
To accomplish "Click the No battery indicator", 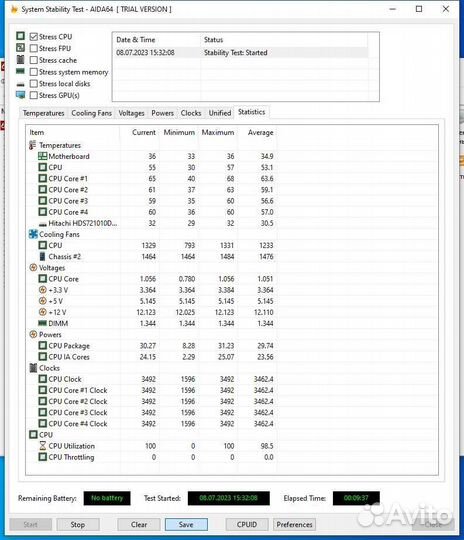I will click(x=107, y=498).
